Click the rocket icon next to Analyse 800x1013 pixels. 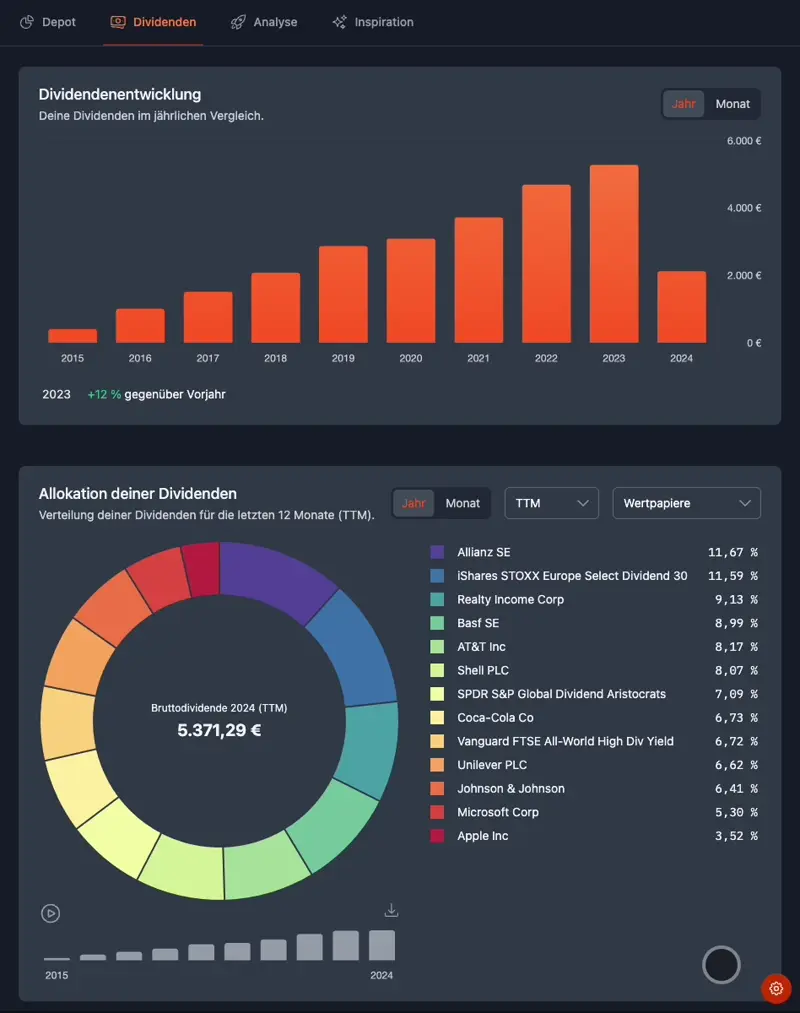point(238,22)
